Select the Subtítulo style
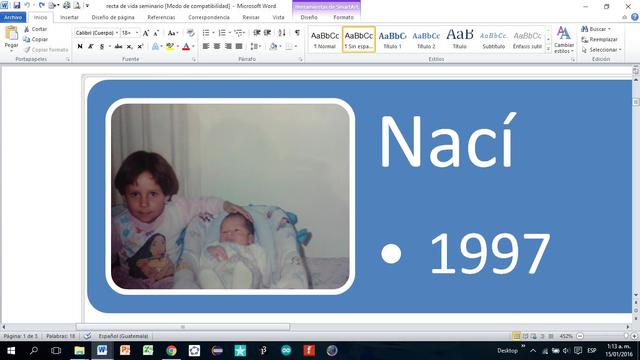Image resolution: width=640 pixels, height=360 pixels. 493,40
